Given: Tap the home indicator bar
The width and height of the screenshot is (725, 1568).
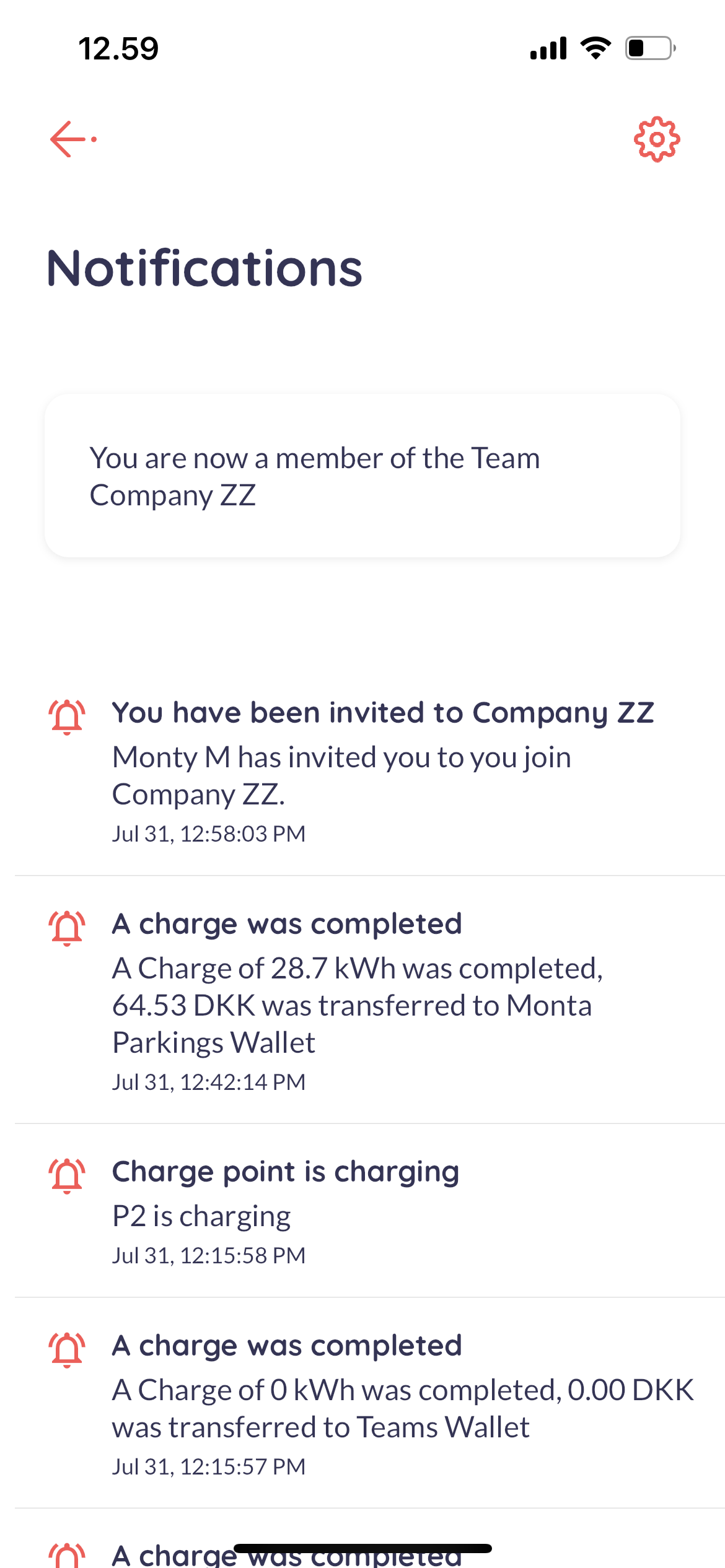Looking at the screenshot, I should (362, 1548).
